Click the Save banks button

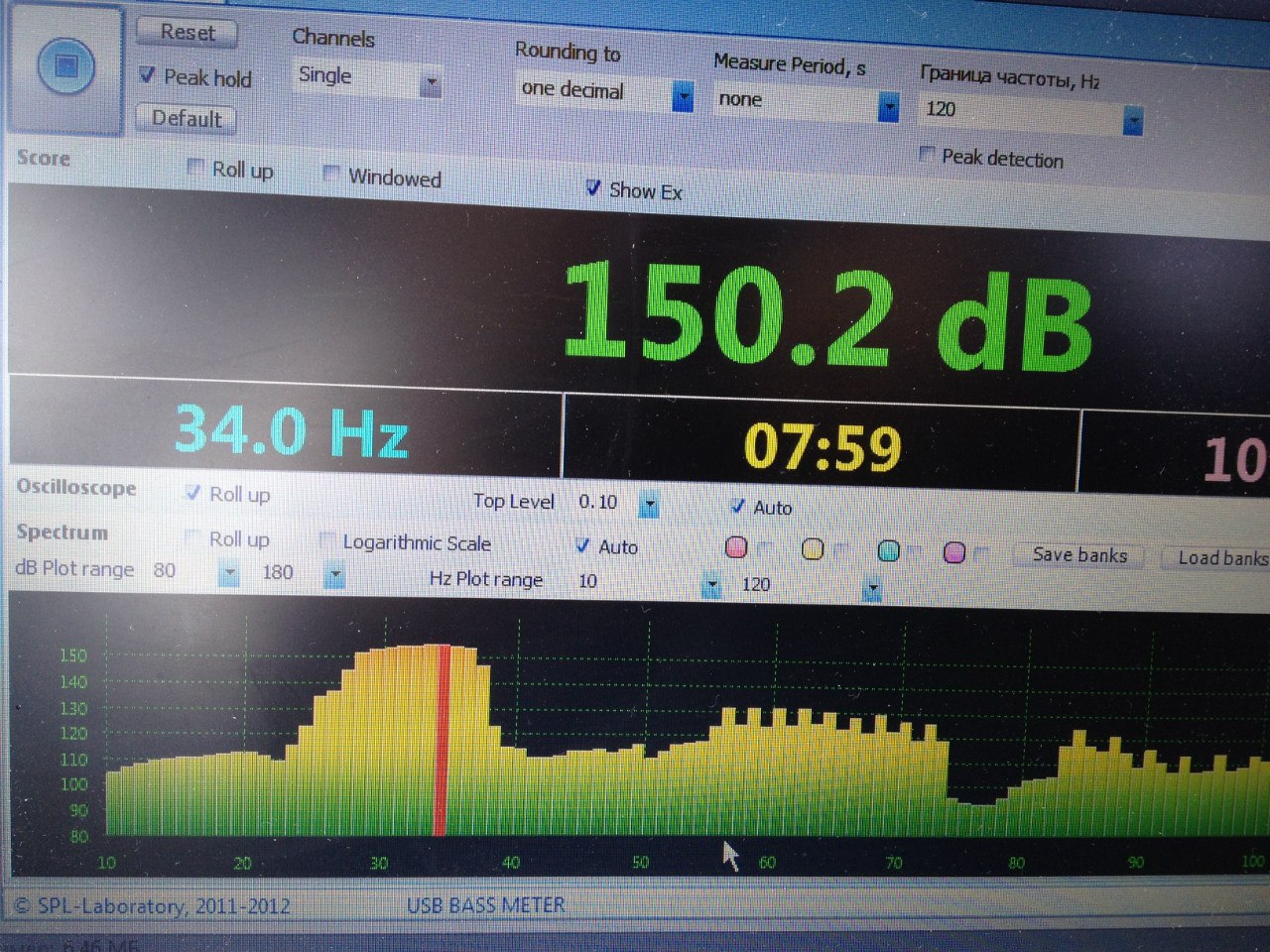click(x=1079, y=555)
